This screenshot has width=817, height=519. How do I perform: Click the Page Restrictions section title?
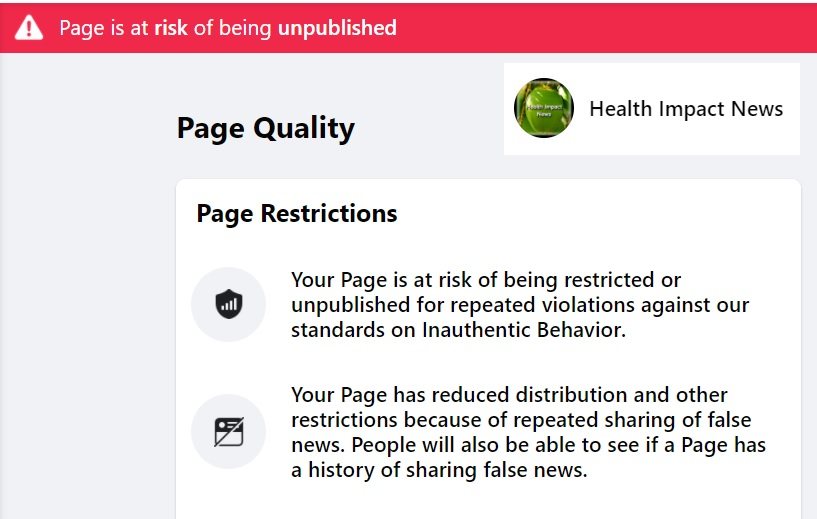coord(296,213)
